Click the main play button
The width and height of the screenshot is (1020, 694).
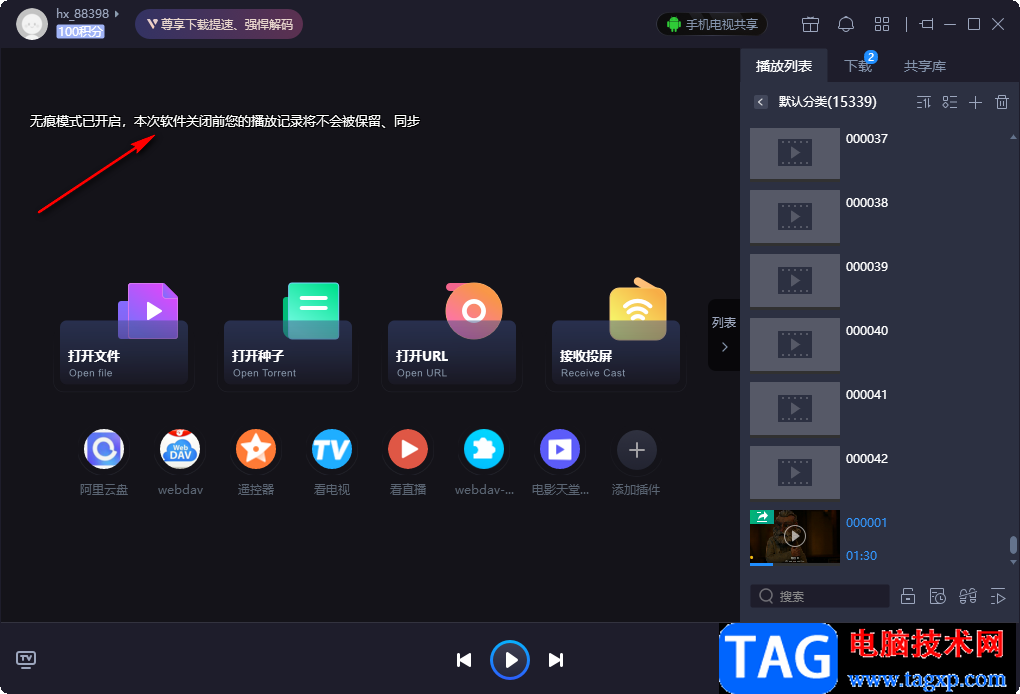[x=510, y=660]
